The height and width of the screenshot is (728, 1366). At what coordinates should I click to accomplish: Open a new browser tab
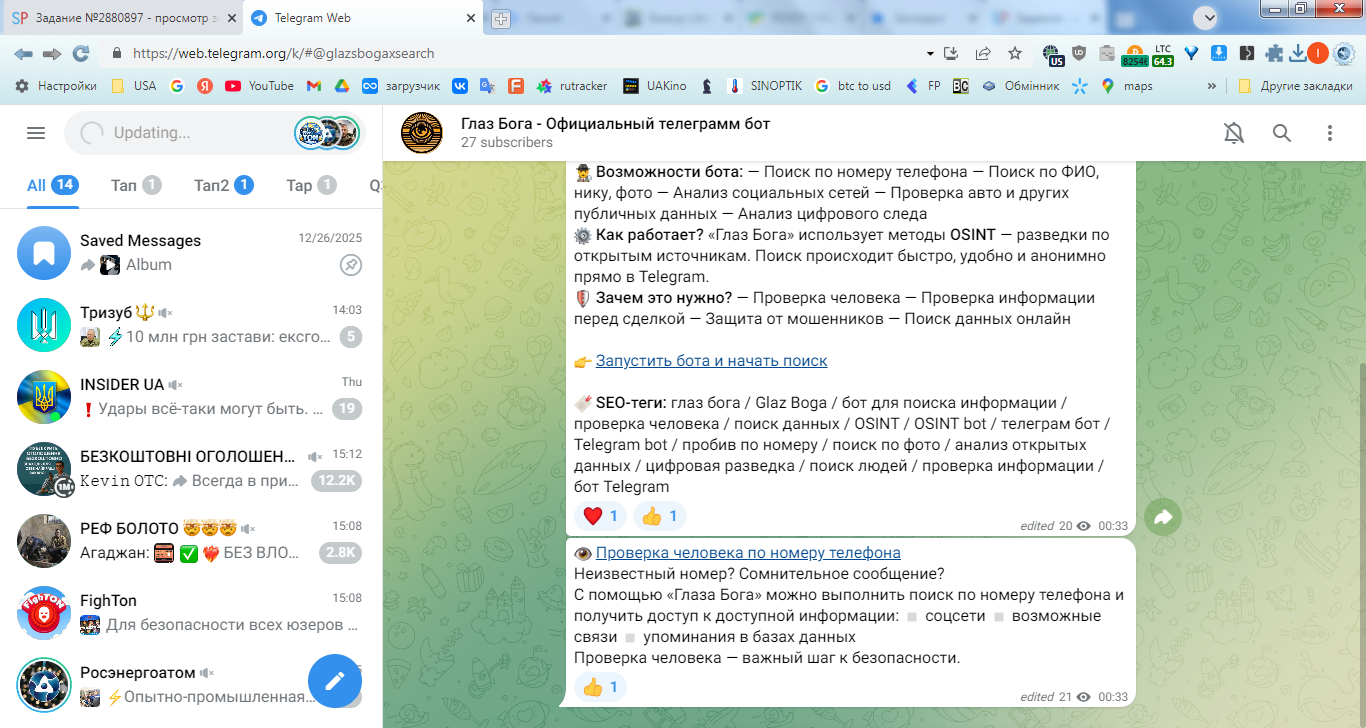coord(501,18)
